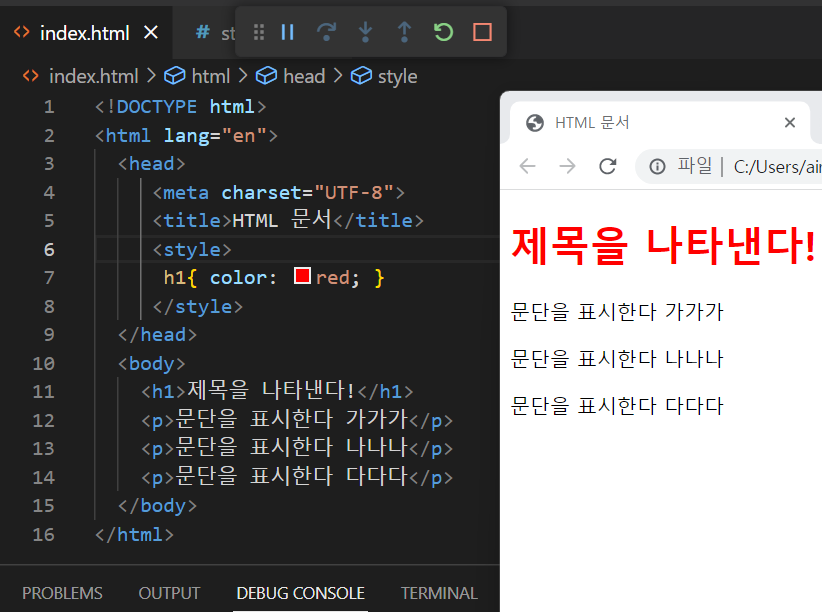Open the TERMINAL panel tab
Viewport: 822px width, 612px height.
[x=439, y=593]
